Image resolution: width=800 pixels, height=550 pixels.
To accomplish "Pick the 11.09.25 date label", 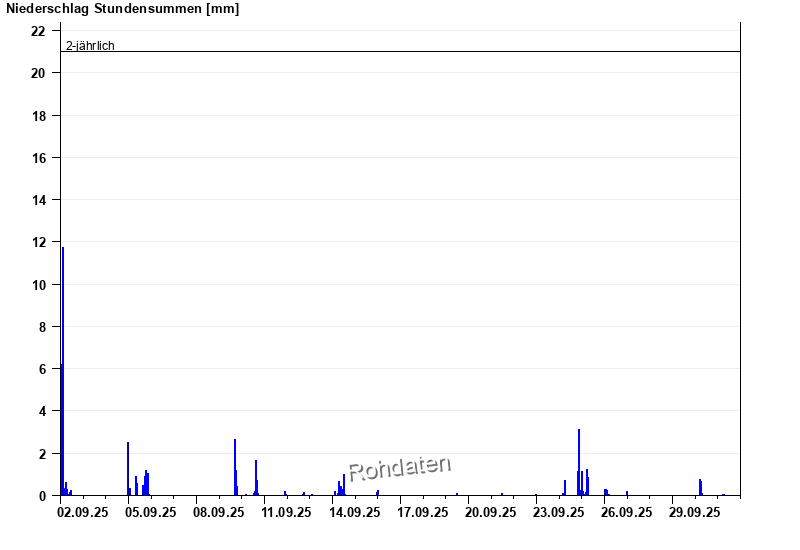I will (x=287, y=512).
